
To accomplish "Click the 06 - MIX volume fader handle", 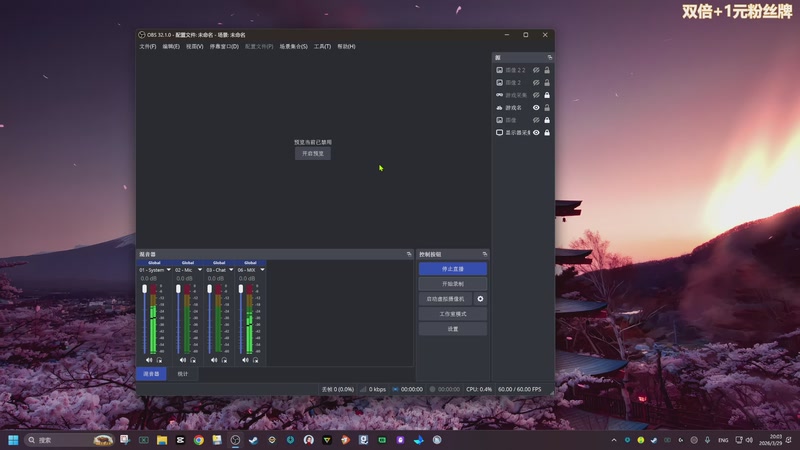I will (x=241, y=289).
